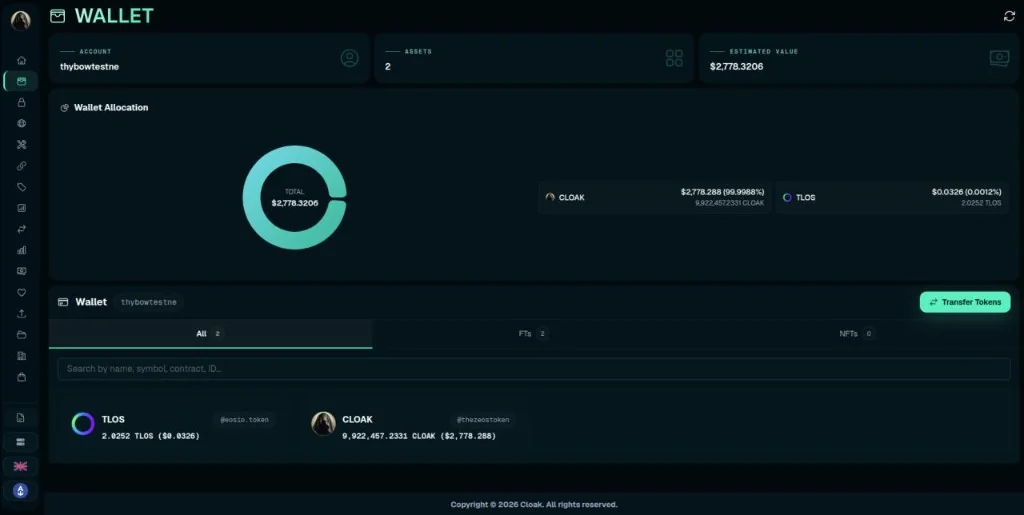Open the shopping bag icon in sidebar

22,377
